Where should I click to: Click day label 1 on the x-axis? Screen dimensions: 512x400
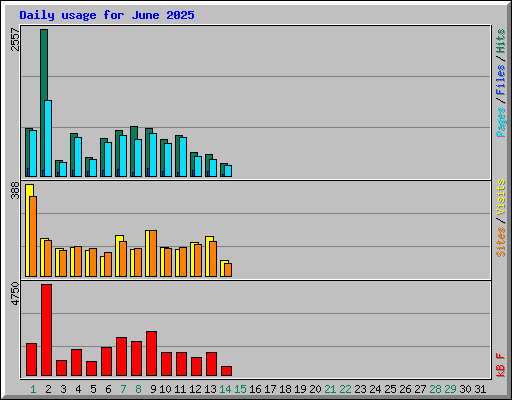click(33, 389)
